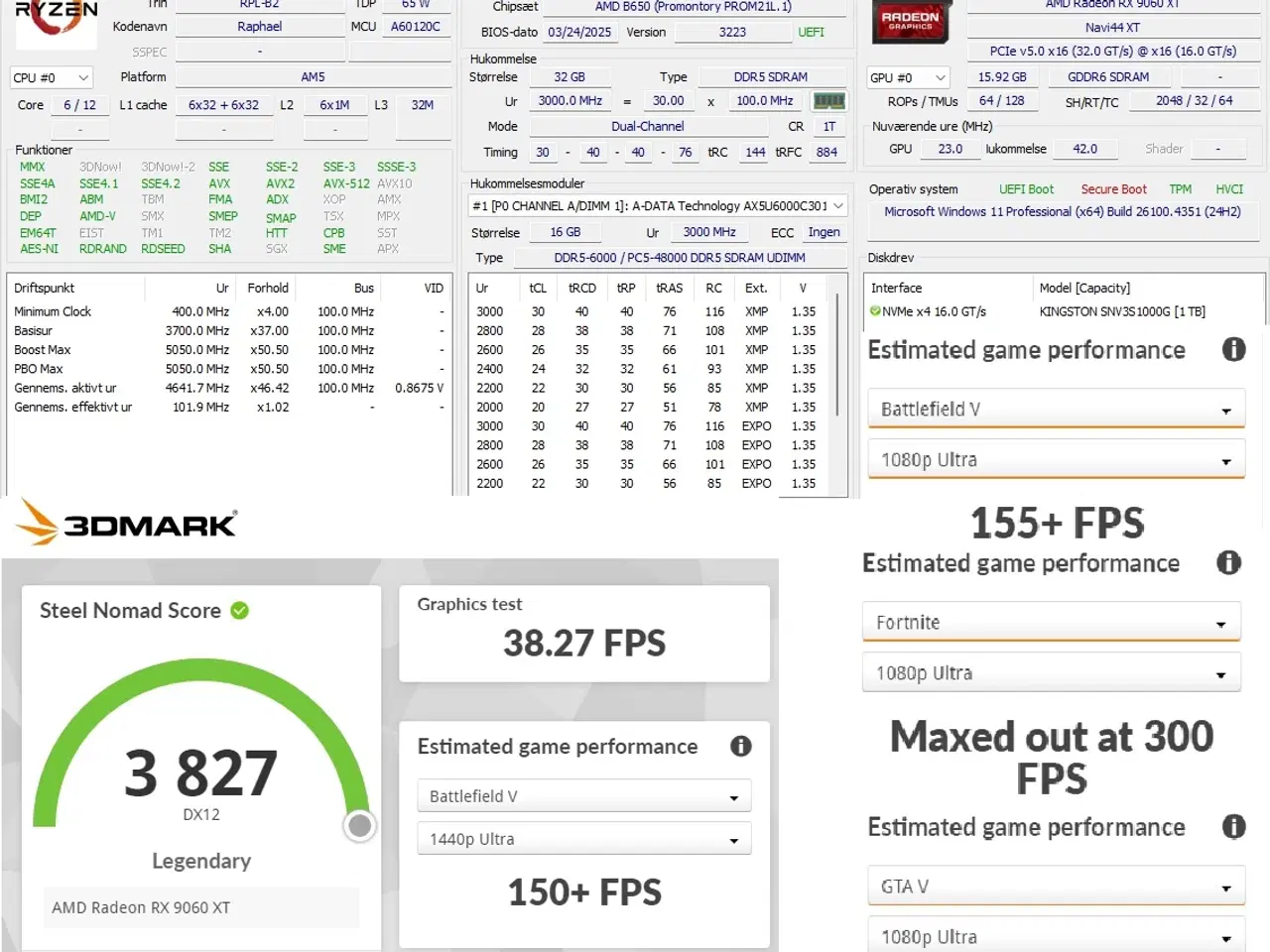Click the TPM status label
The image size is (1270, 952).
[x=1180, y=189]
